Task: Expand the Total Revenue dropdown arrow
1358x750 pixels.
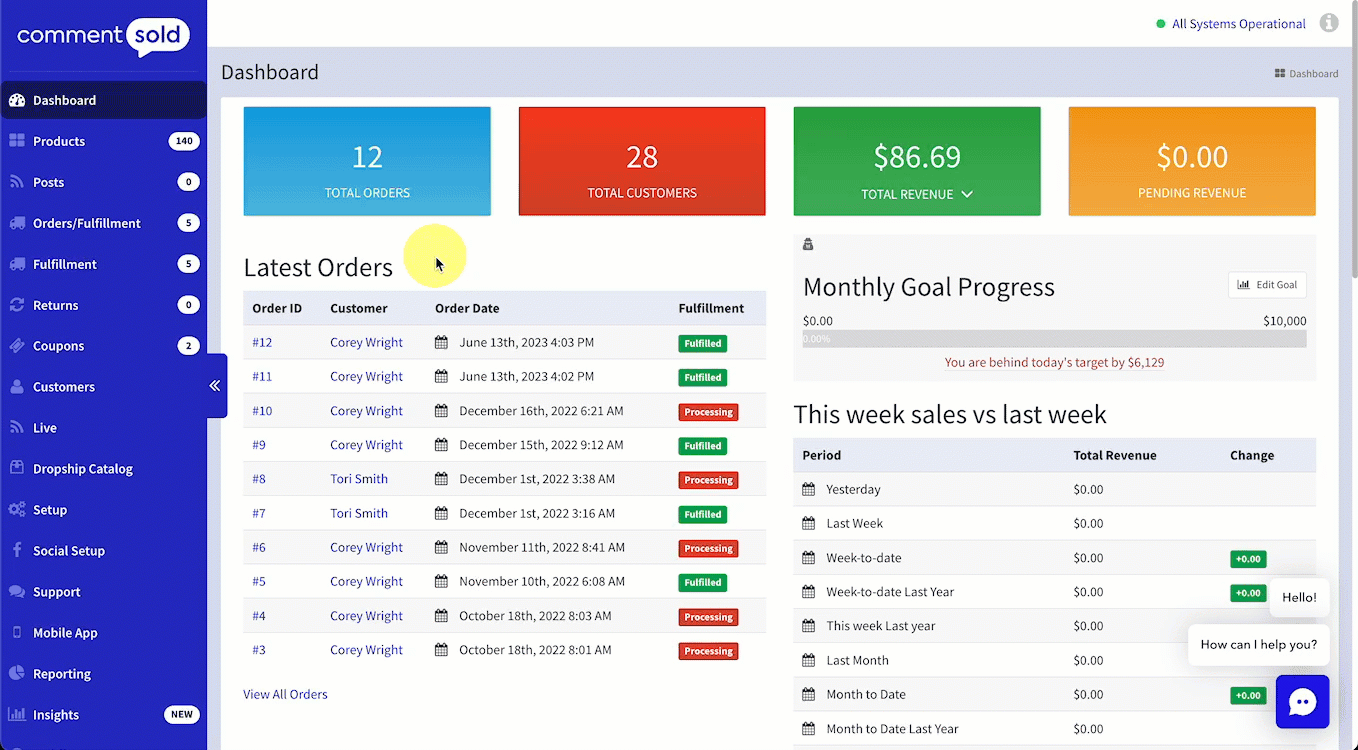Action: click(x=967, y=194)
